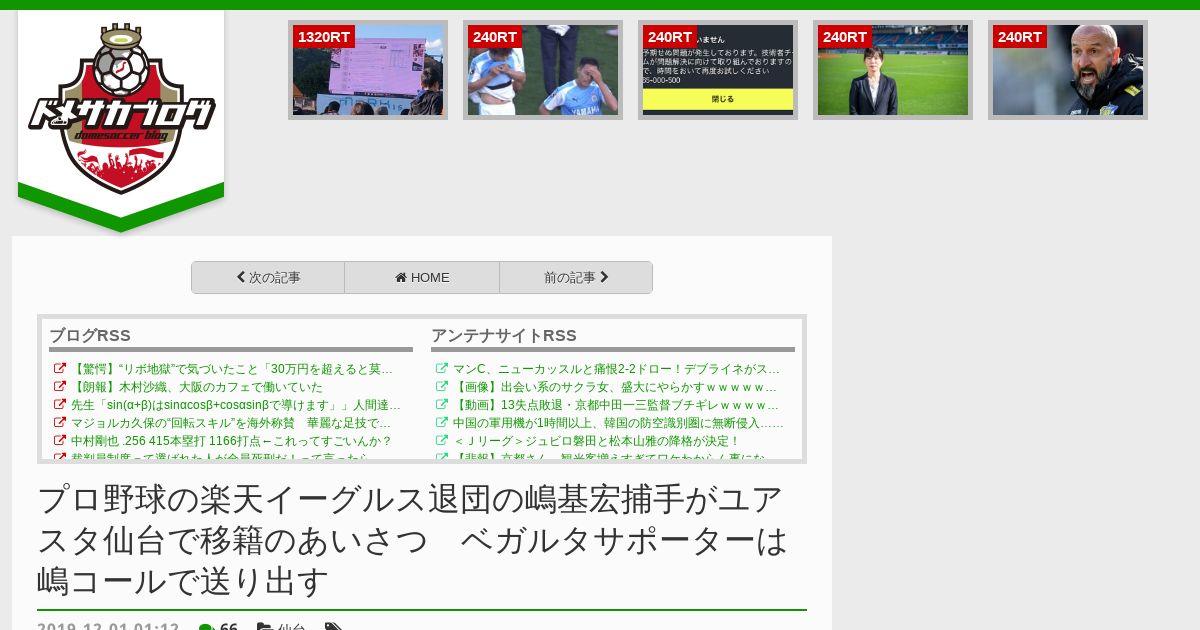
Task: Click external-link icon beside ＜Ｊリーグ＞ジュビロ磐田 entry
Action: point(442,441)
